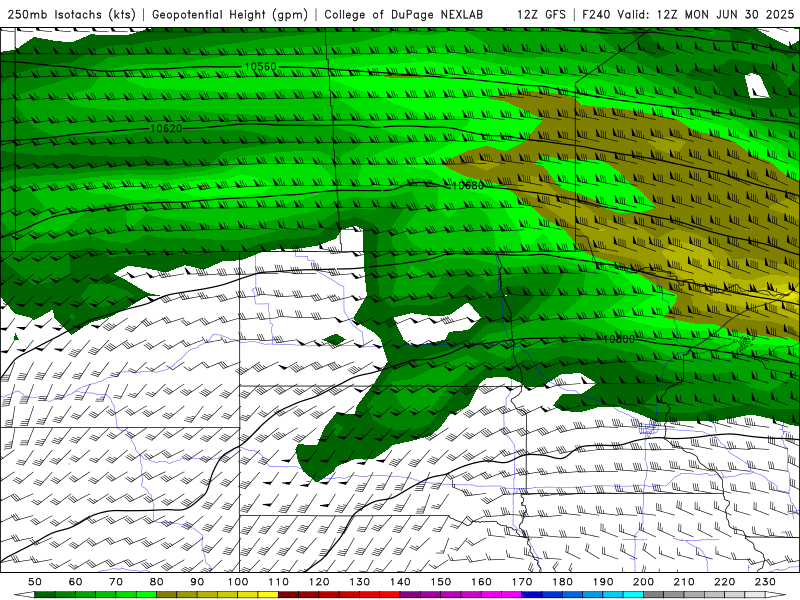
Task: Click the 130 label on the color scale
Action: pyautogui.click(x=360, y=582)
